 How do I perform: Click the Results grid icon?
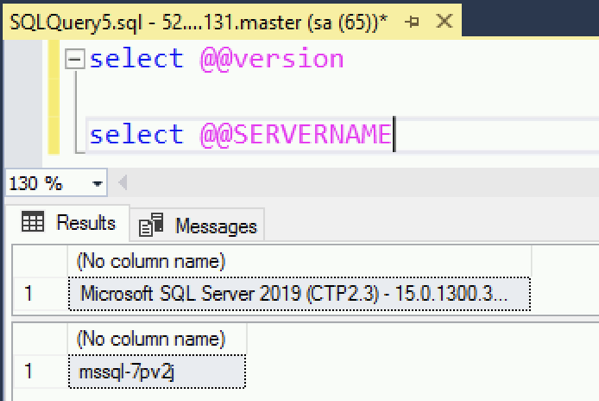click(x=33, y=222)
